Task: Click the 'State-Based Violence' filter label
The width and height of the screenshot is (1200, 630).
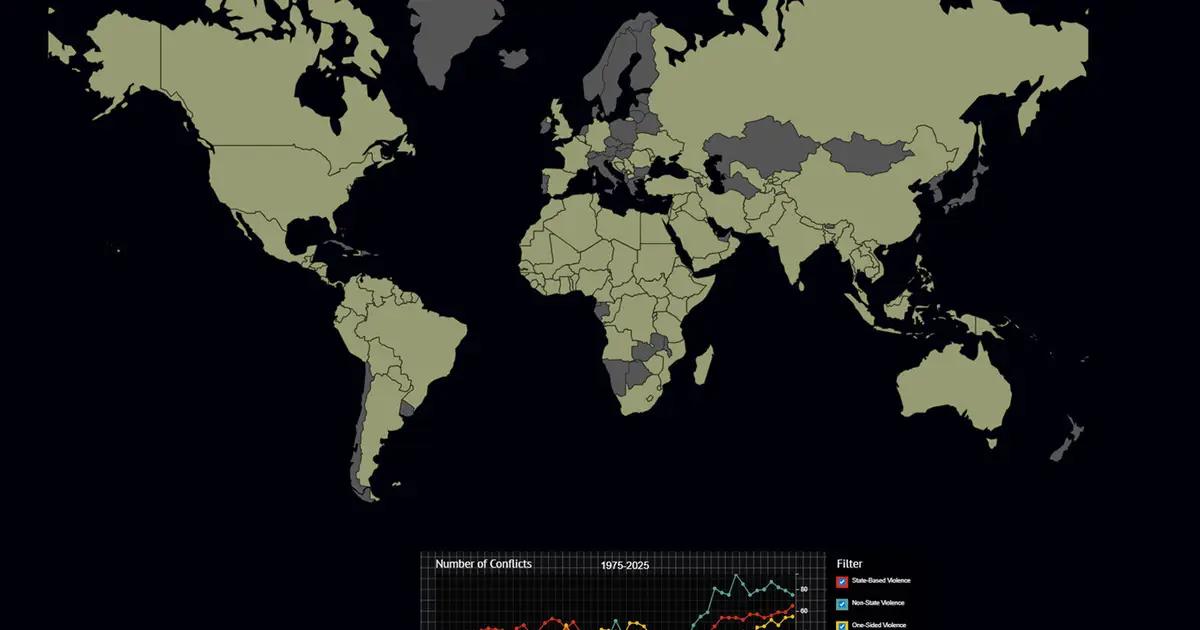Action: pos(881,581)
